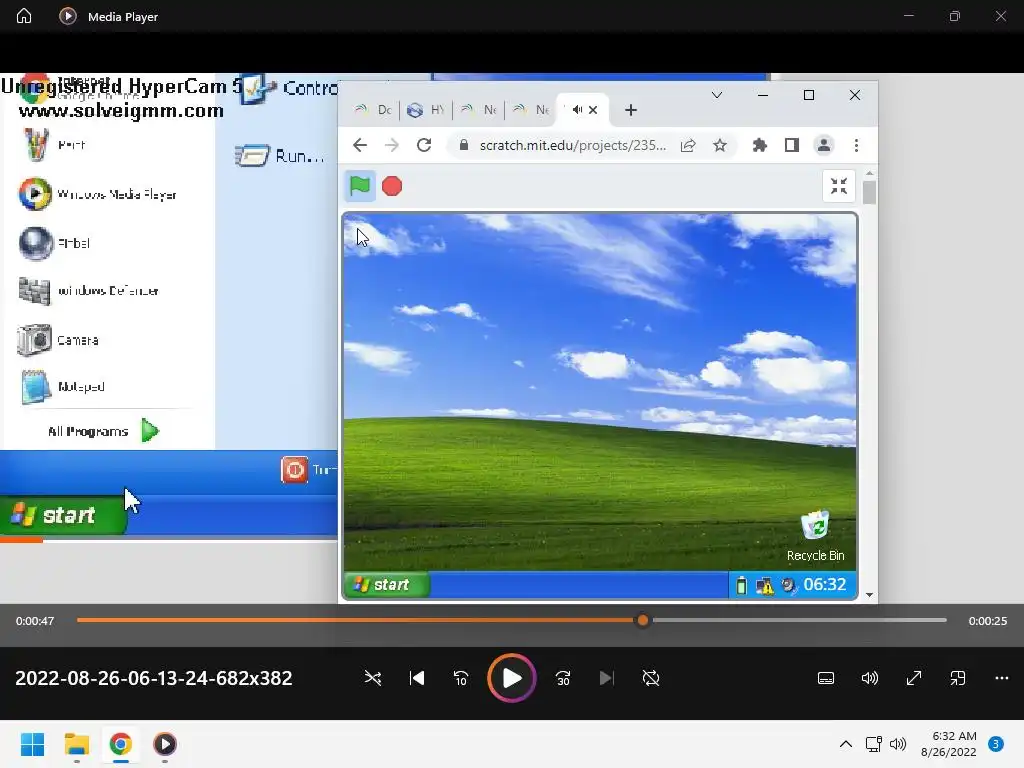Screen dimensions: 1024x768
Task: Go forward in the Chrome window
Action: click(392, 145)
